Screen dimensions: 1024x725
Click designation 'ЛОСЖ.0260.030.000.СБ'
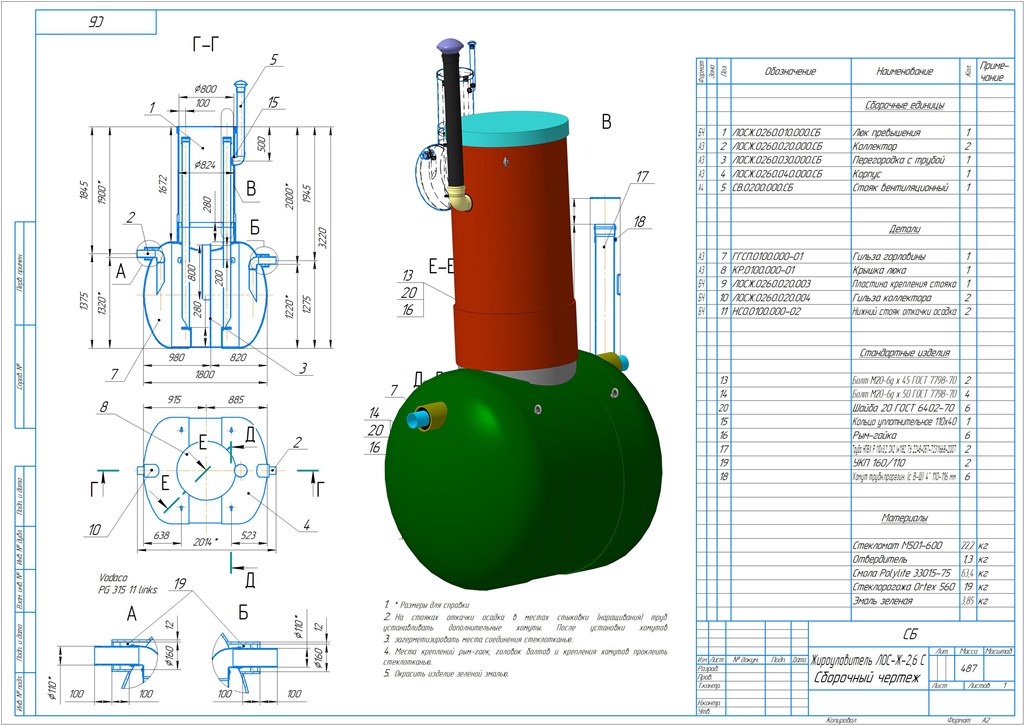(x=777, y=160)
